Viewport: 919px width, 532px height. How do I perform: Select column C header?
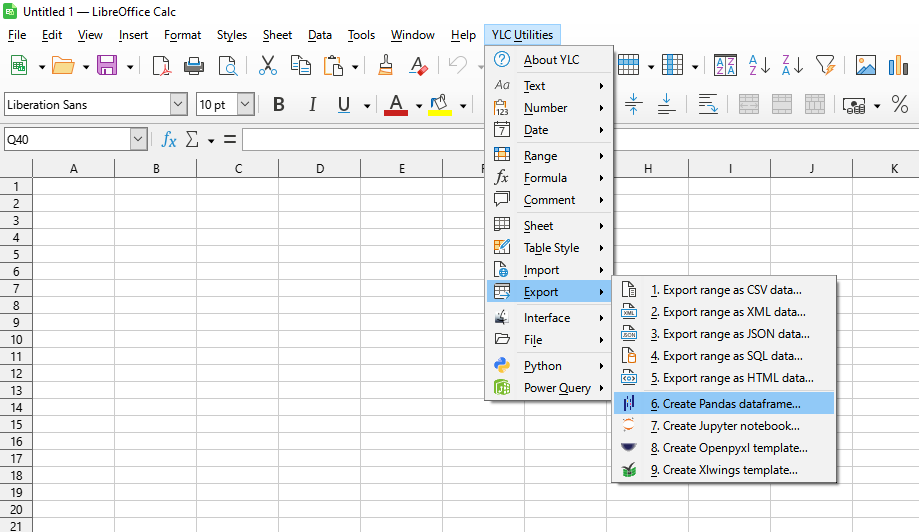point(238,169)
